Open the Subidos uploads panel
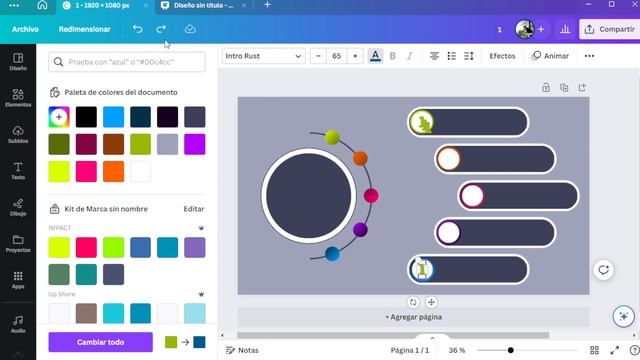The width and height of the screenshot is (640, 360). pos(18,134)
